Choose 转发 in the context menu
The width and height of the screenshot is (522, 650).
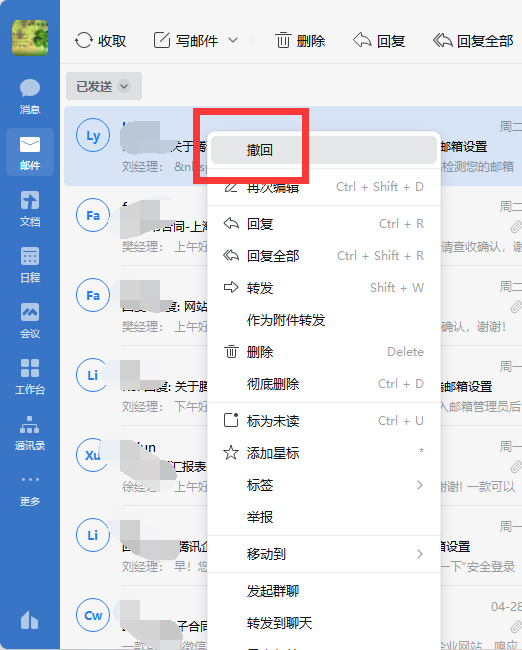coord(324,288)
